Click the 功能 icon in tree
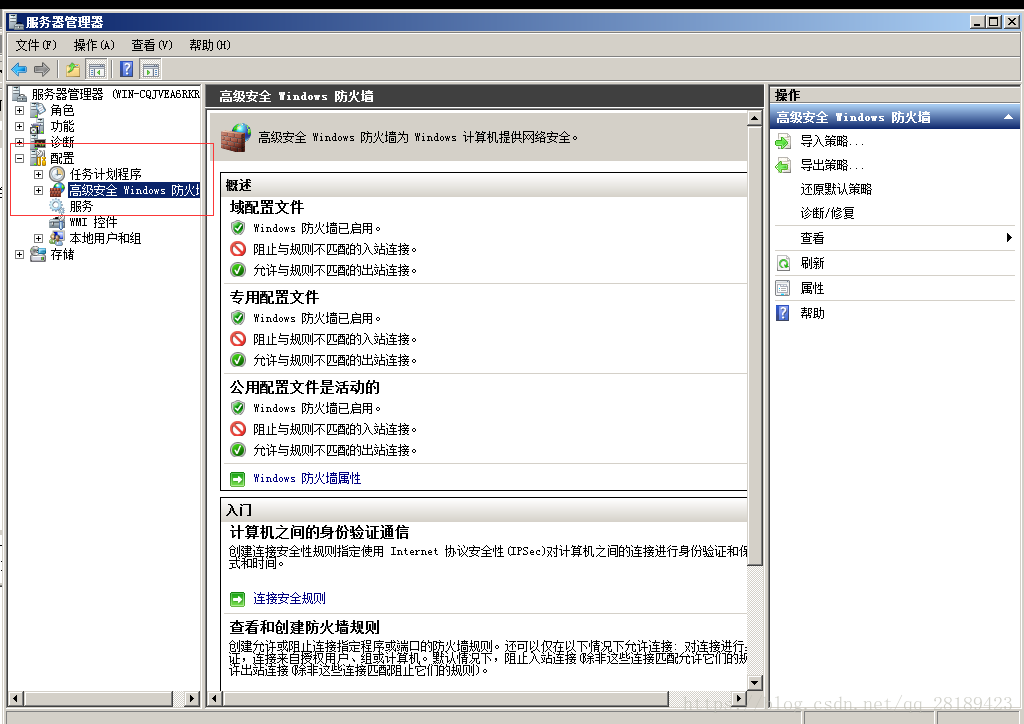 coord(39,127)
